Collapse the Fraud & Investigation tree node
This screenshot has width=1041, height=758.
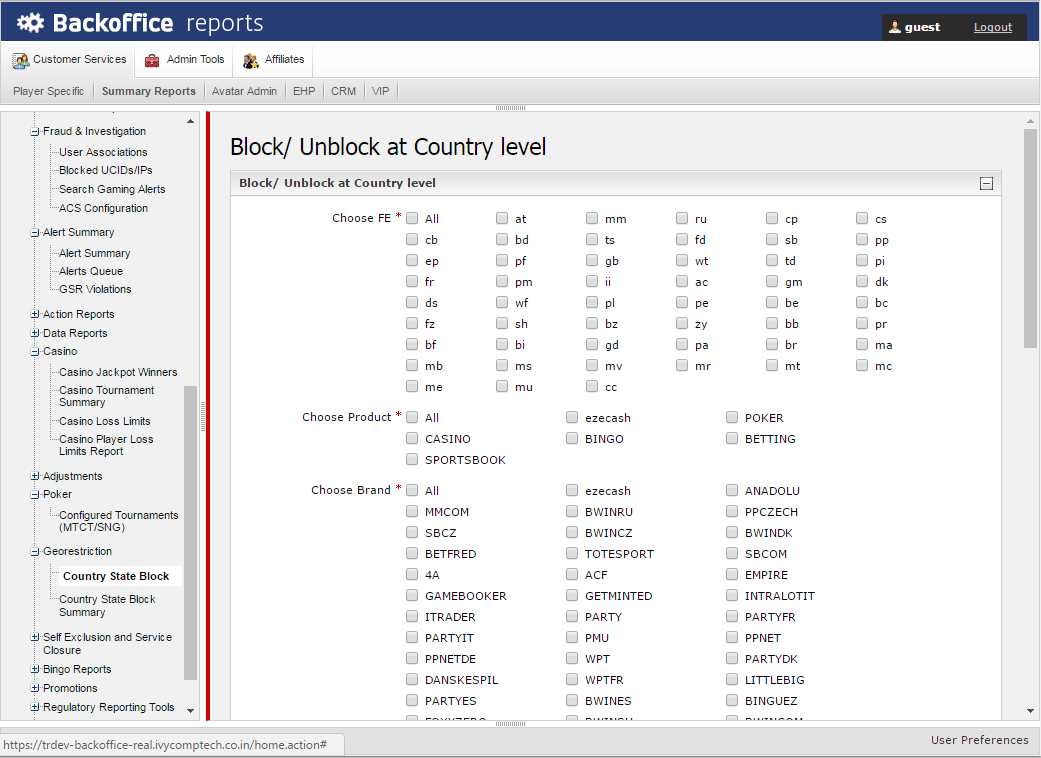[35, 132]
